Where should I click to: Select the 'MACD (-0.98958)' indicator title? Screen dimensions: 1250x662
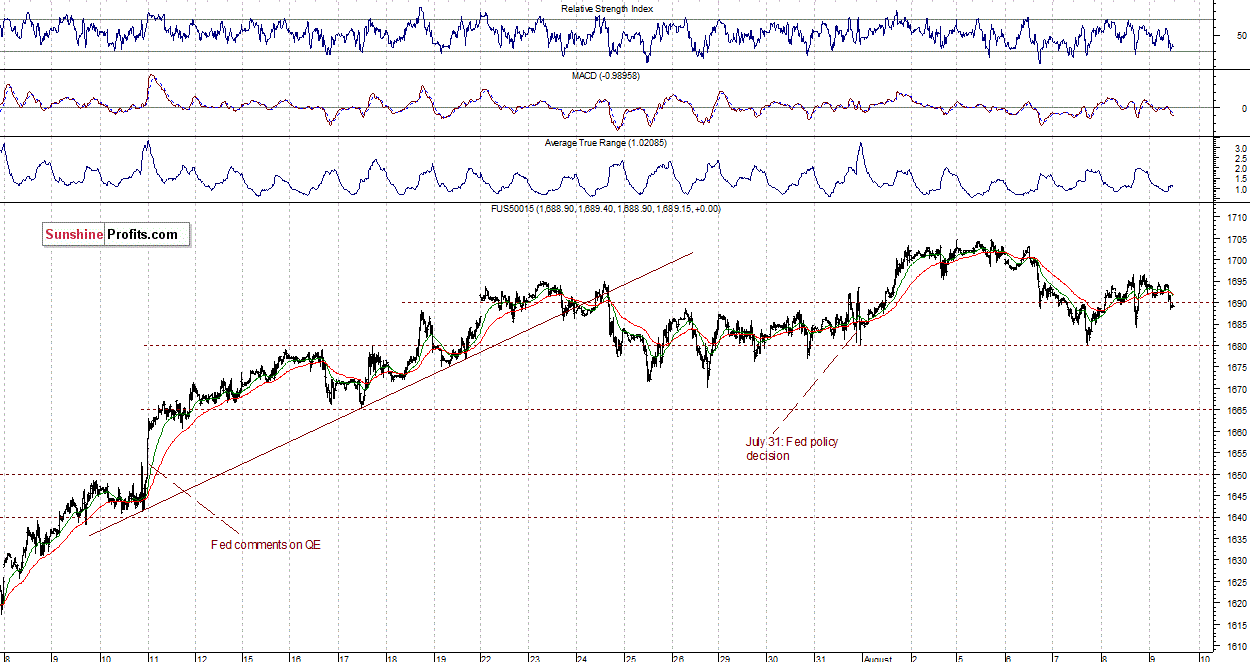coord(605,76)
